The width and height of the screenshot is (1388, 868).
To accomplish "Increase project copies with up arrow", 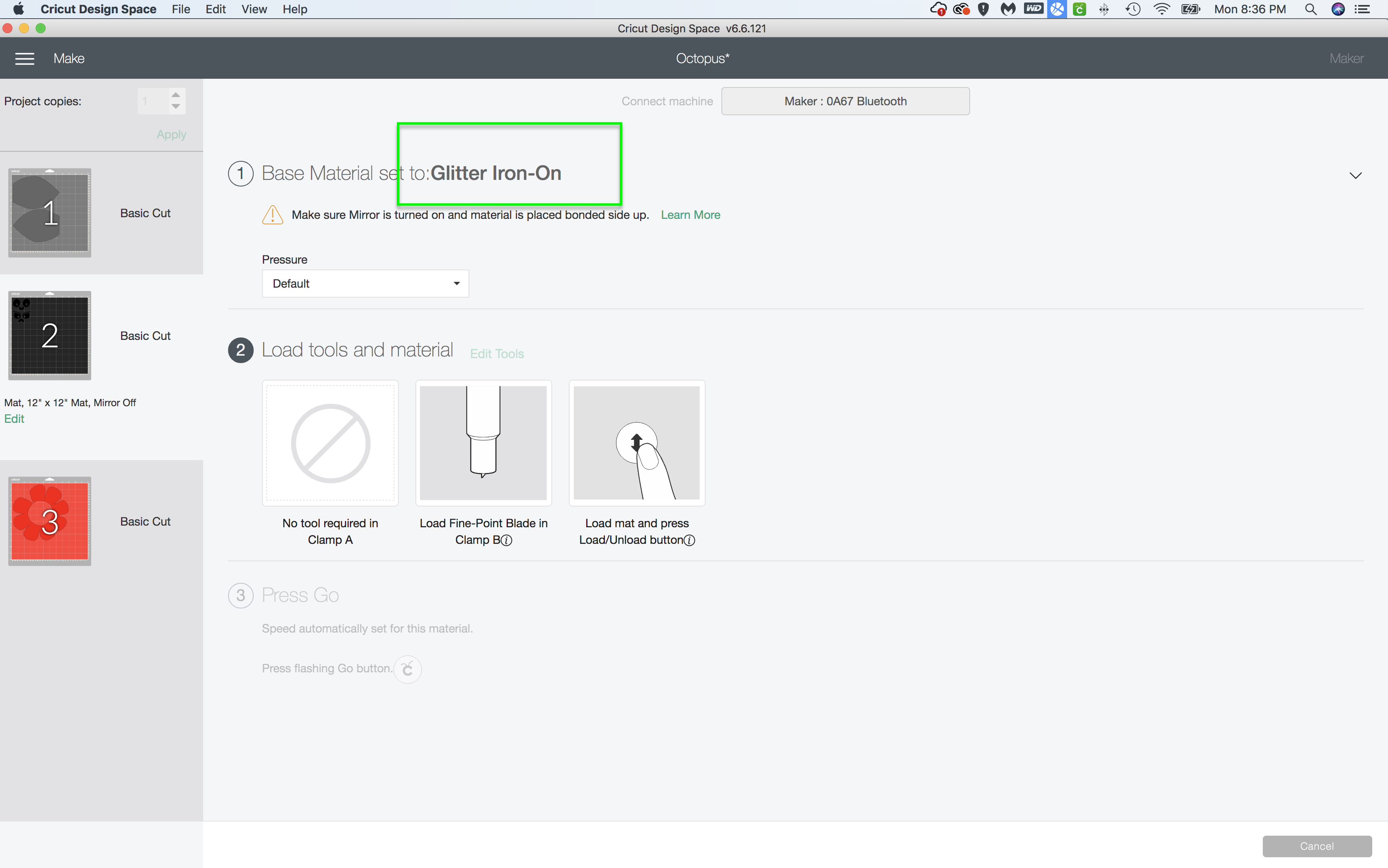I will (176, 95).
